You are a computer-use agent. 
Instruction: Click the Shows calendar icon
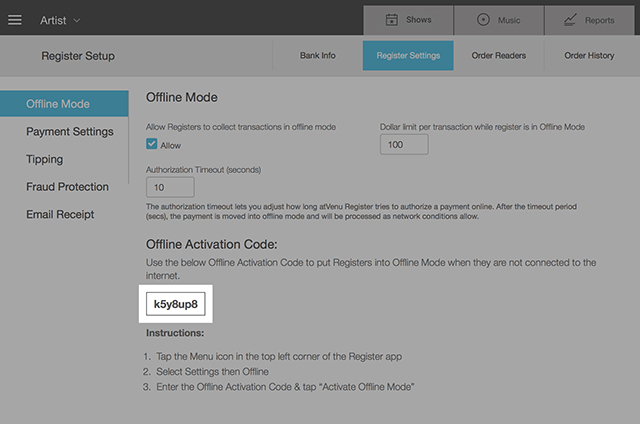[x=392, y=19]
